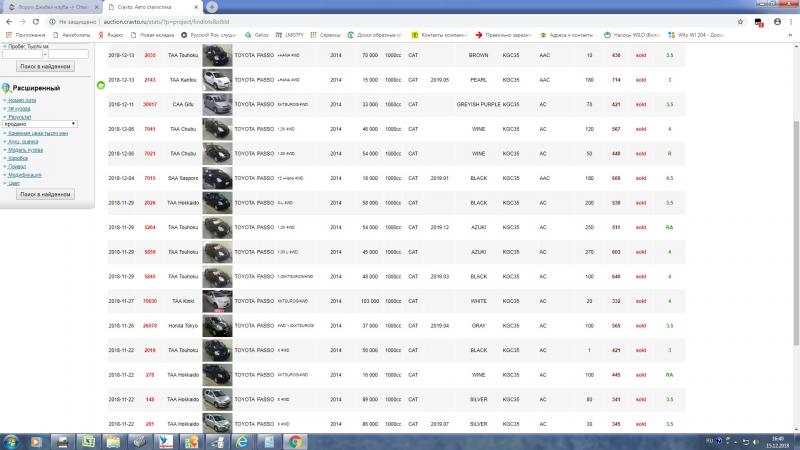Open the car photo in the TAA Kinki row
The width and height of the screenshot is (800, 450).
(x=217, y=302)
